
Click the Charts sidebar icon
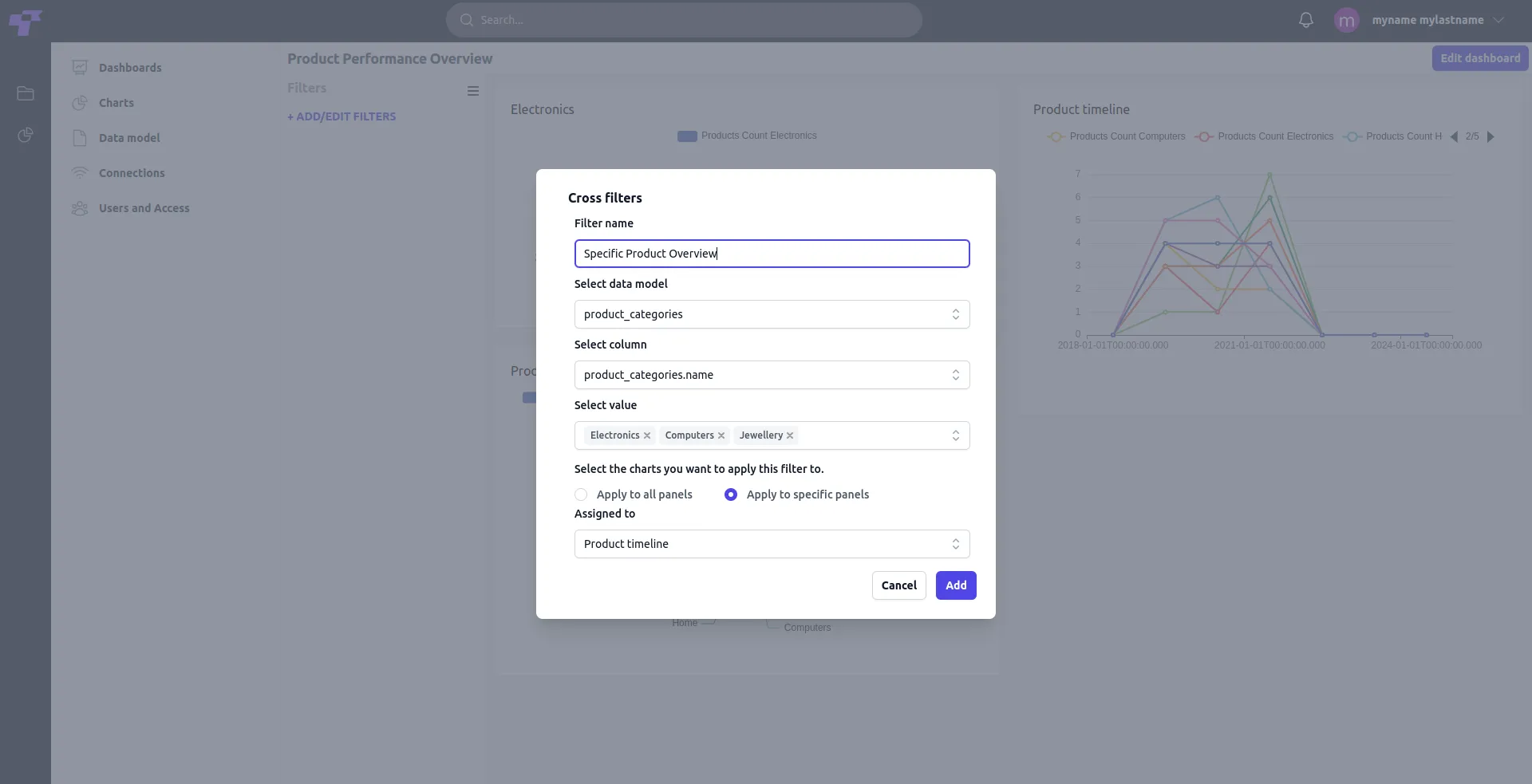(80, 103)
